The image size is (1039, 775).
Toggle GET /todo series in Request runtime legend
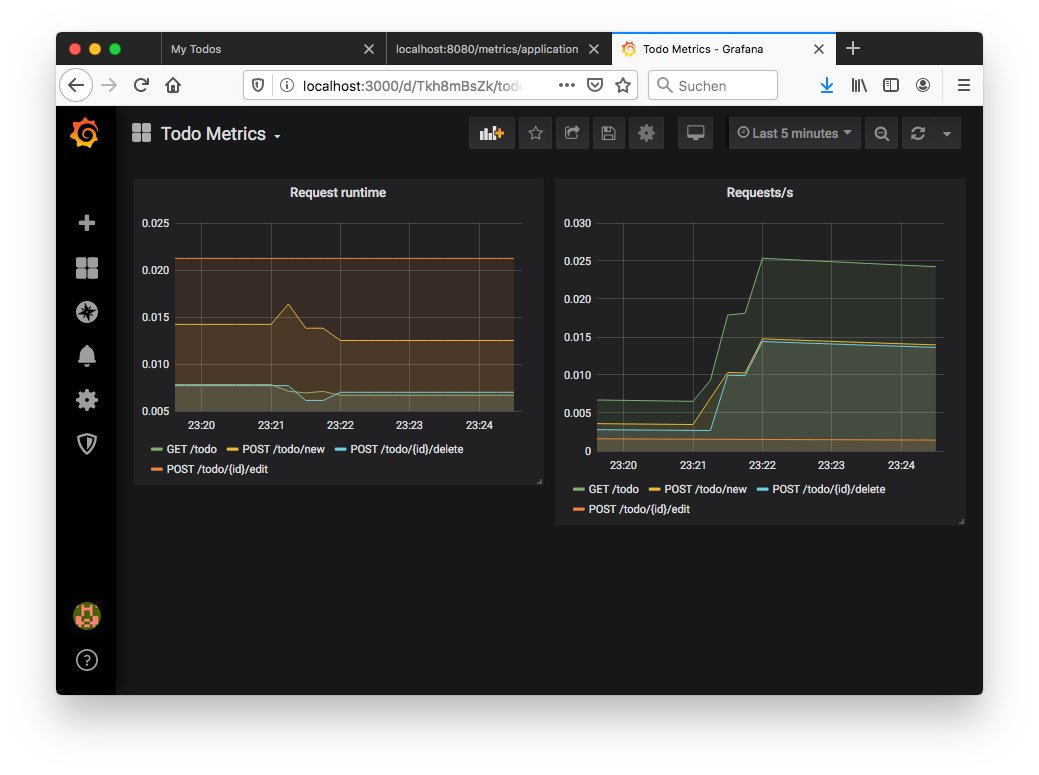191,449
